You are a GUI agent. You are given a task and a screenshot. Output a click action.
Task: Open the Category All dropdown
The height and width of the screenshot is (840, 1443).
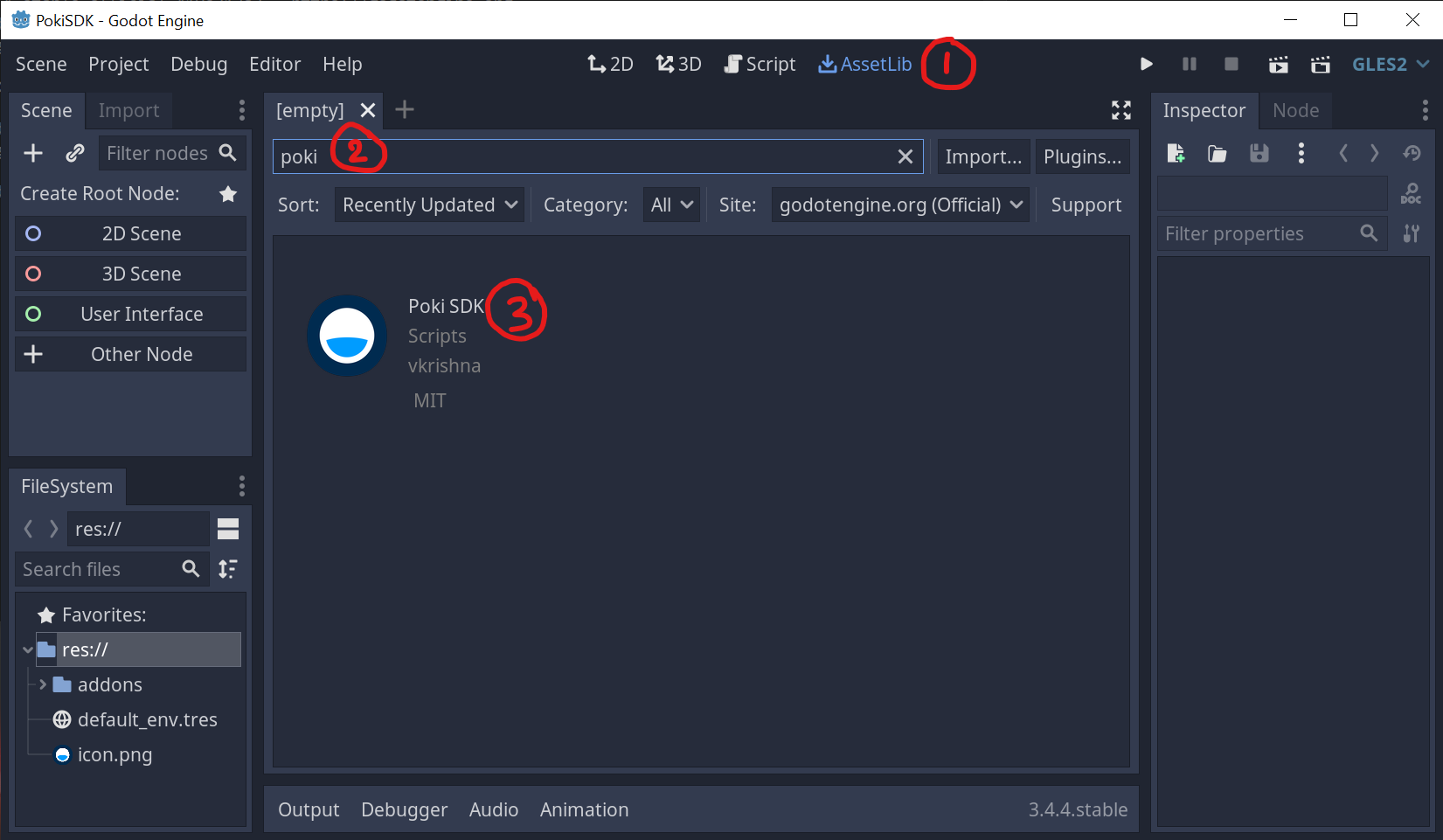(671, 205)
